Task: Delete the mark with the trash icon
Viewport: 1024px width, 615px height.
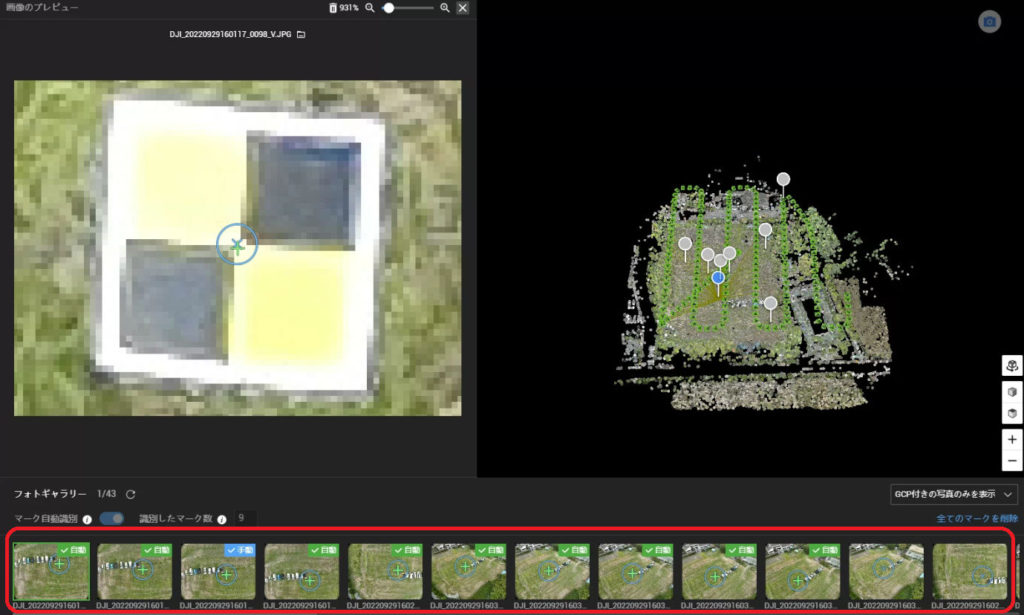Action: coord(333,8)
